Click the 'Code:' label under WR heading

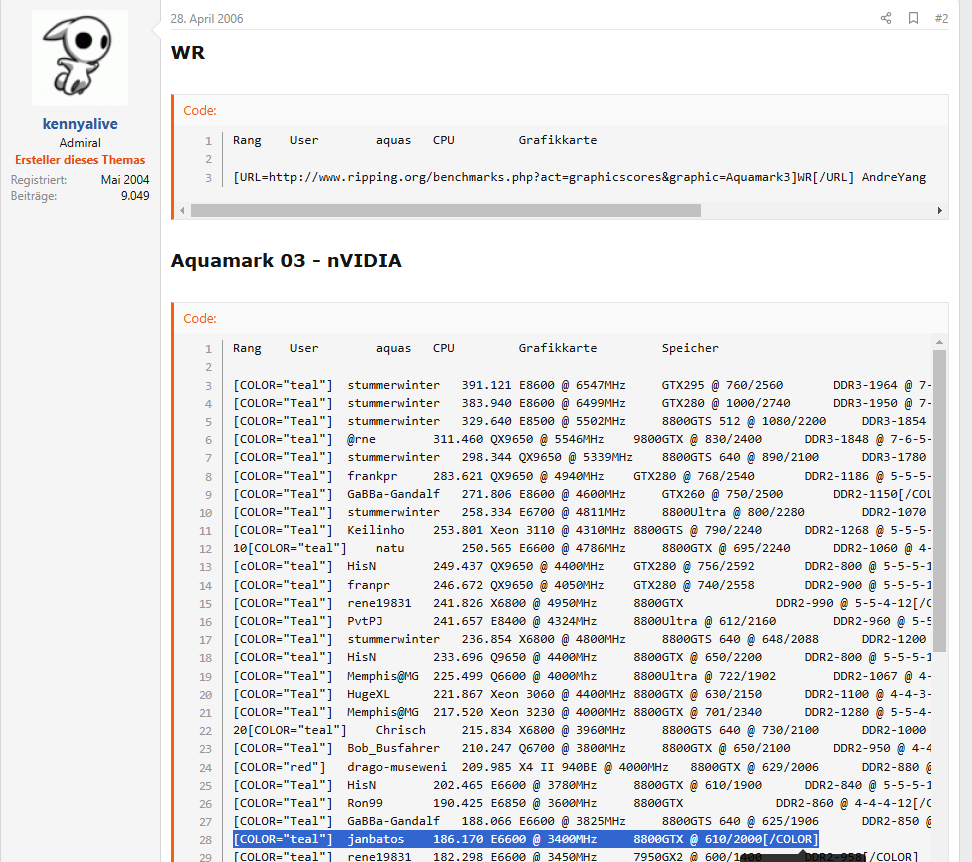click(200, 110)
